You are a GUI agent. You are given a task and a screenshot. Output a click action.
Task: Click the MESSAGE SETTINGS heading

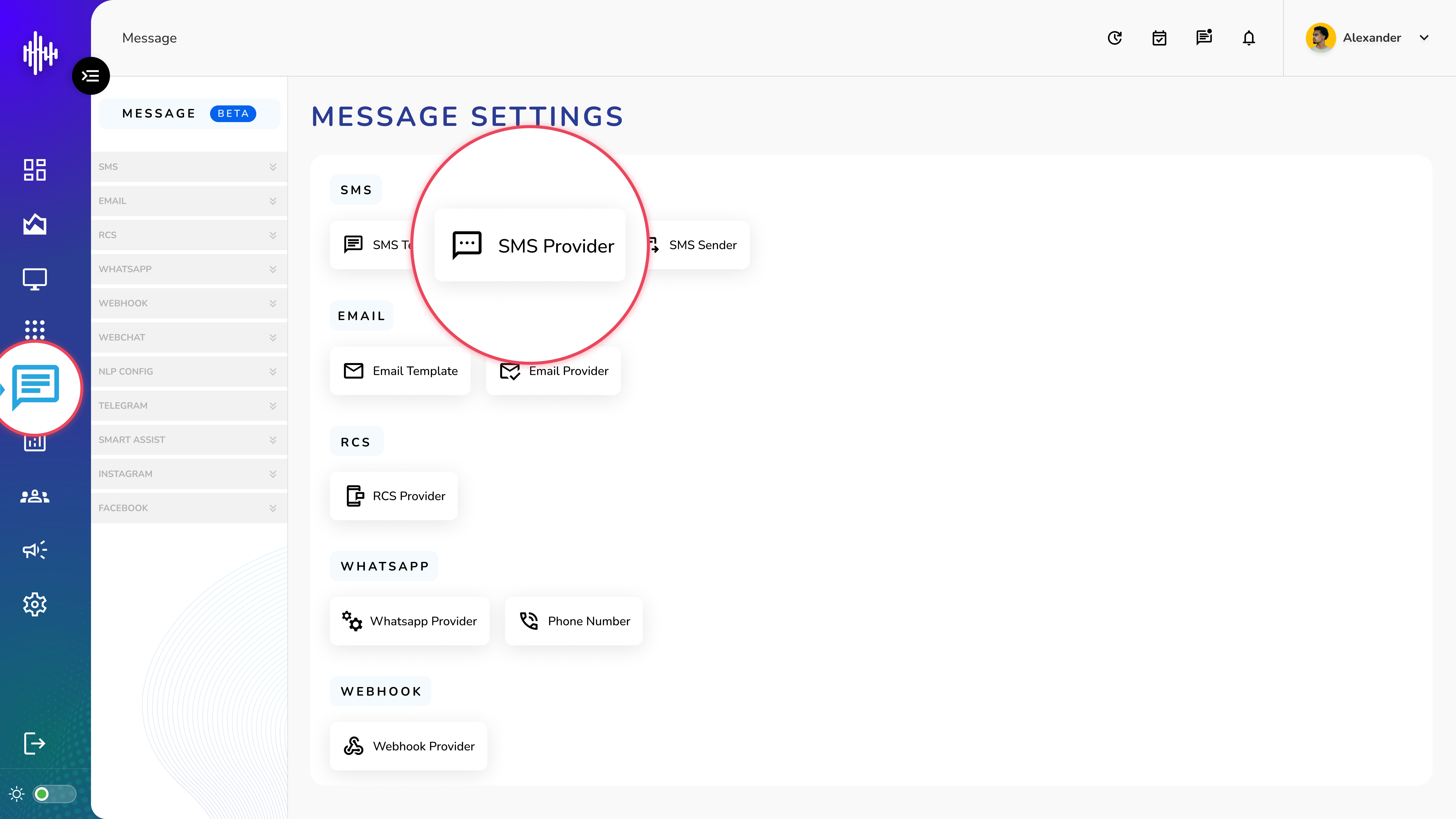pyautogui.click(x=467, y=117)
